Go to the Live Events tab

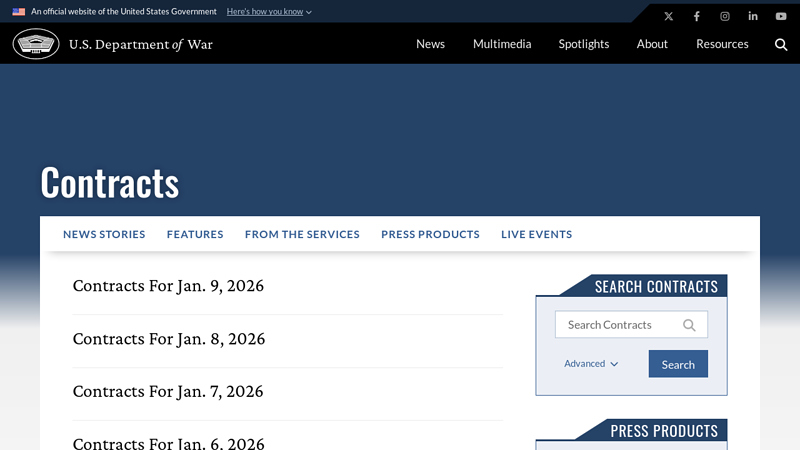[x=536, y=234]
